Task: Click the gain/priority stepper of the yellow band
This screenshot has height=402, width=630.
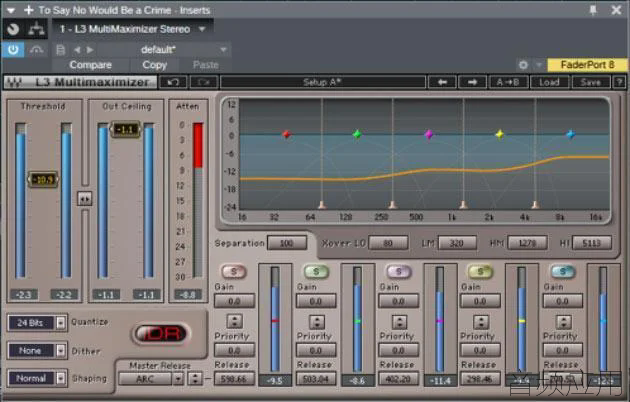Action: 481,322
